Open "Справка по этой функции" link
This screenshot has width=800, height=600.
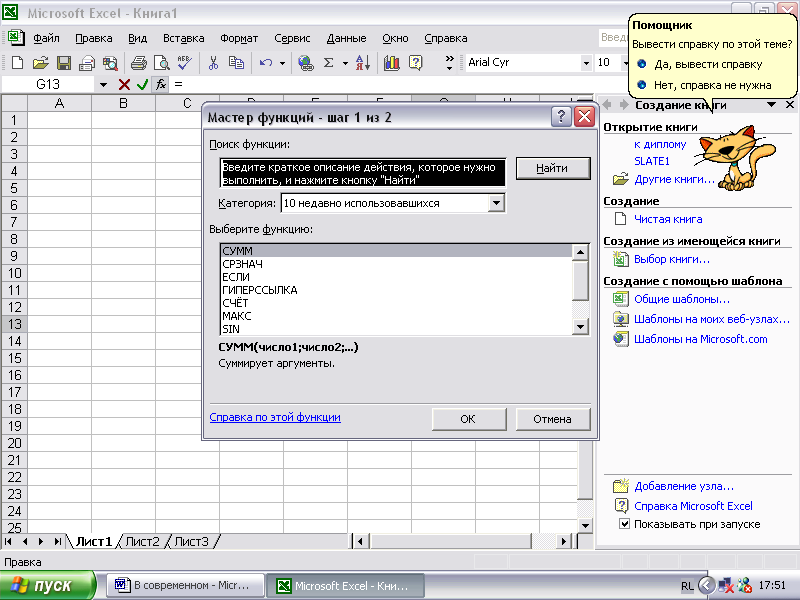click(275, 417)
